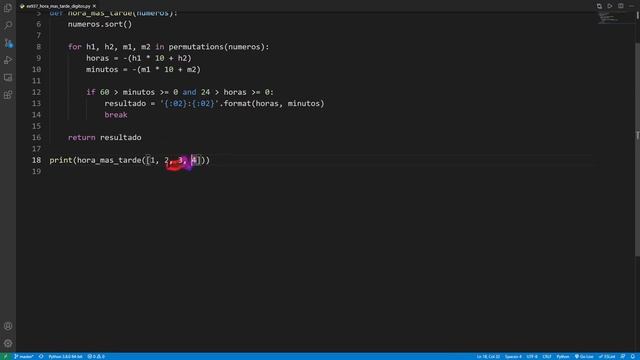Select the Python interpreter in status bar
This screenshot has height=360, width=640.
pyautogui.click(x=65, y=356)
